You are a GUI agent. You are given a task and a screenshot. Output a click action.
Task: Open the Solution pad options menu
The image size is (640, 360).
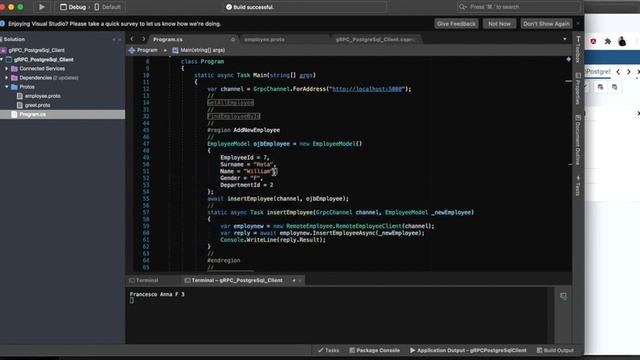114,40
